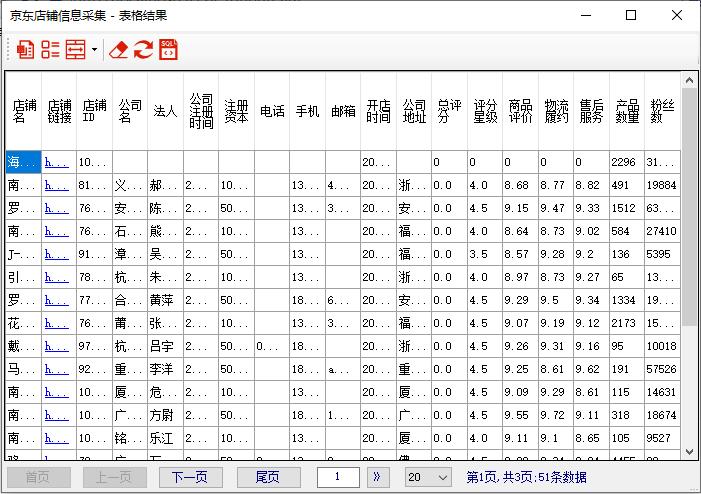The image size is (701, 494).
Task: Select the cell with fan count 57526
Action: pos(661,369)
